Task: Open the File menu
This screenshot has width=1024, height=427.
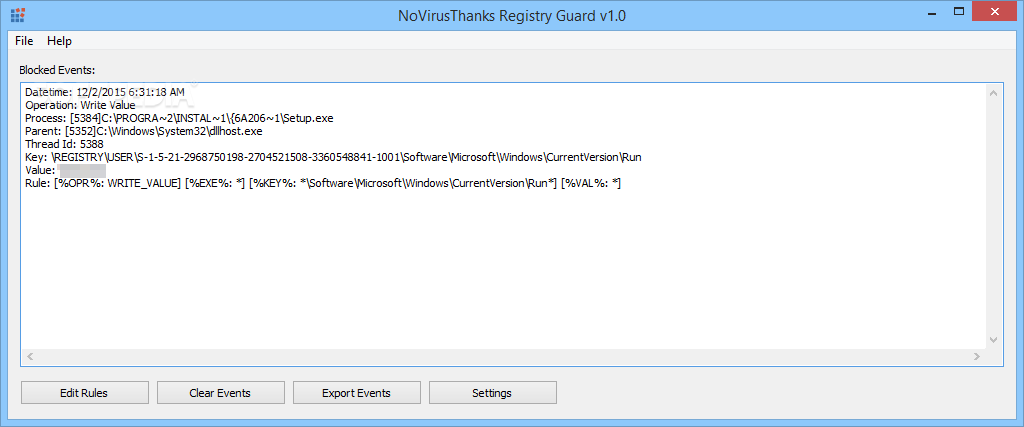Action: [x=24, y=40]
